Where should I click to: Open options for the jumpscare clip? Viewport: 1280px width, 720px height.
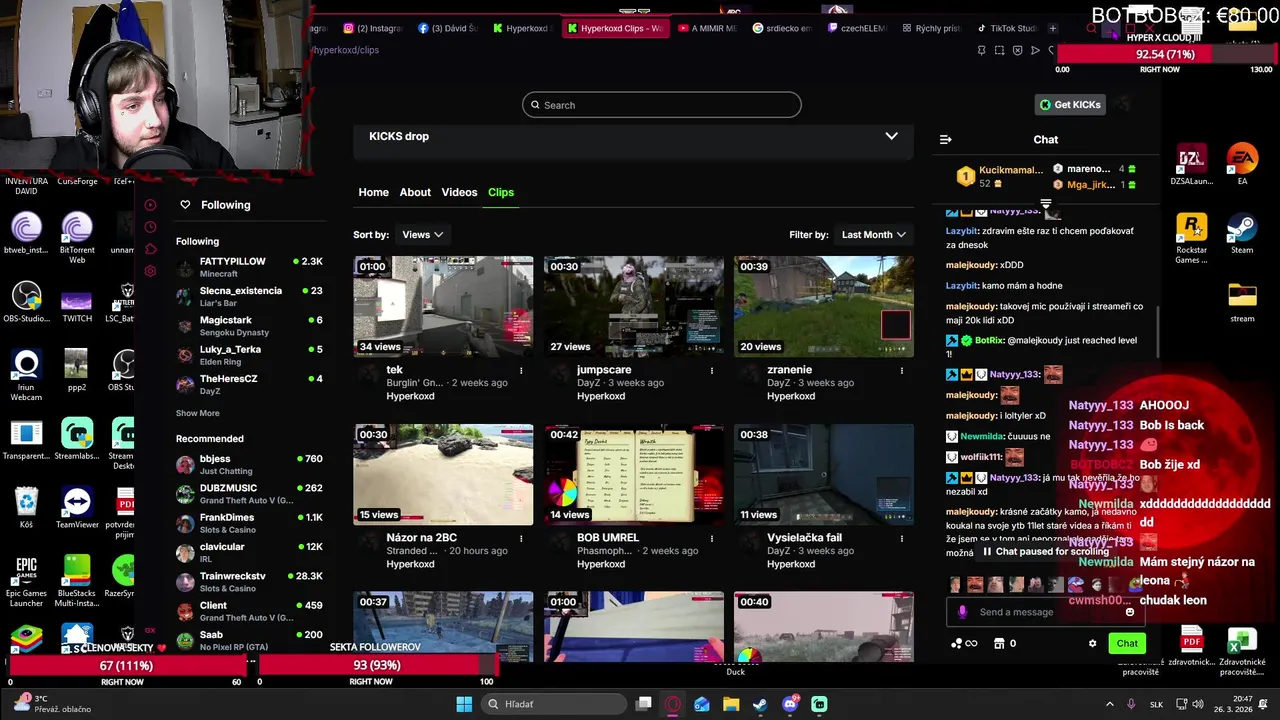tap(712, 370)
